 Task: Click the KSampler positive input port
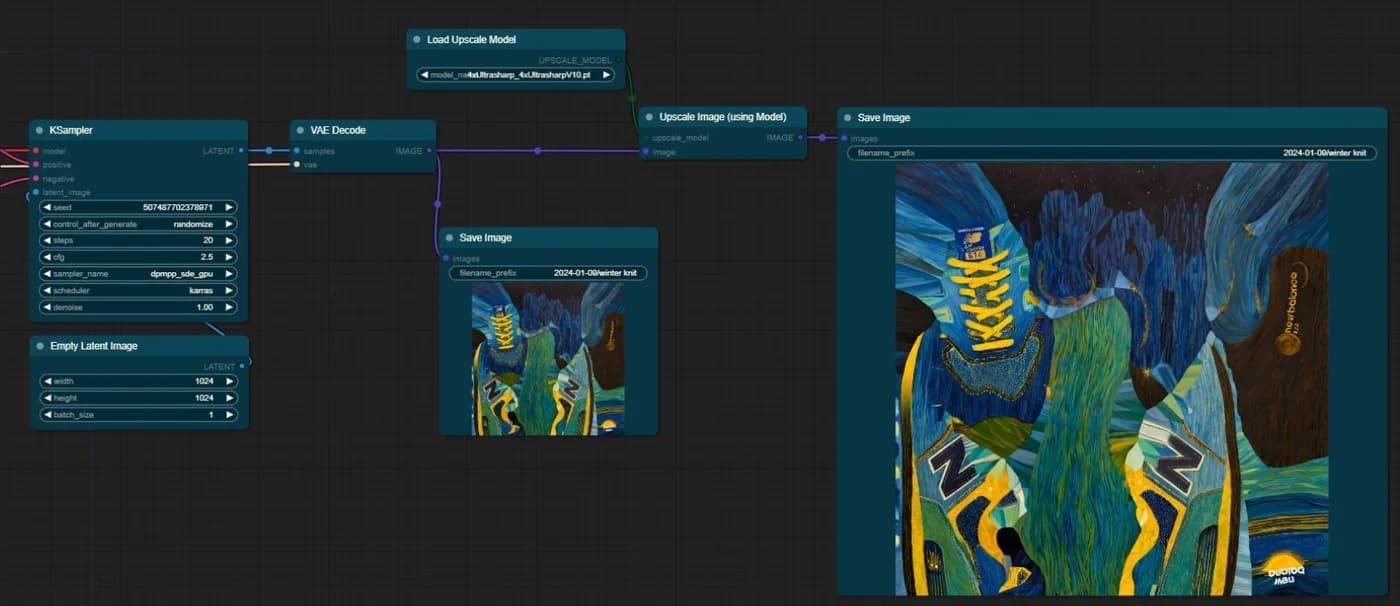(36, 164)
